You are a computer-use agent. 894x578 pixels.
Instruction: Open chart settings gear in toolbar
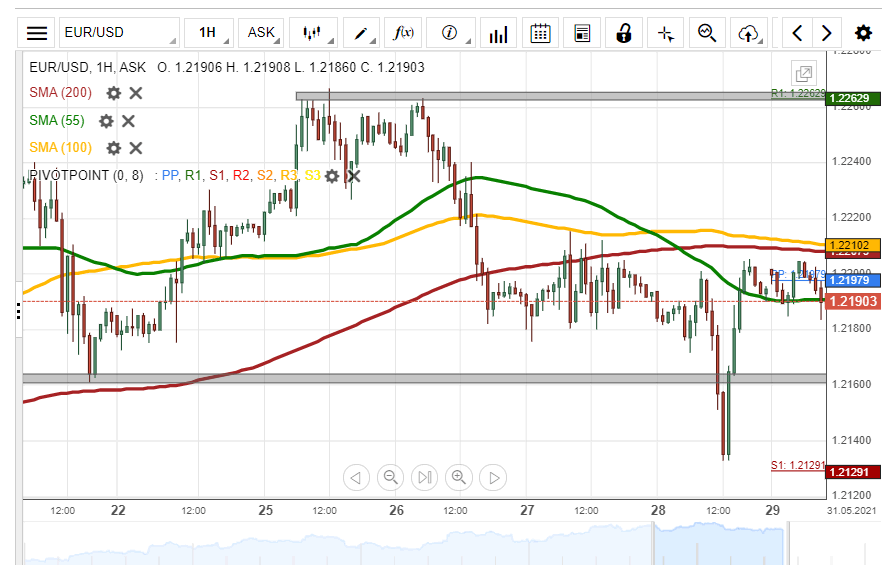tap(864, 33)
